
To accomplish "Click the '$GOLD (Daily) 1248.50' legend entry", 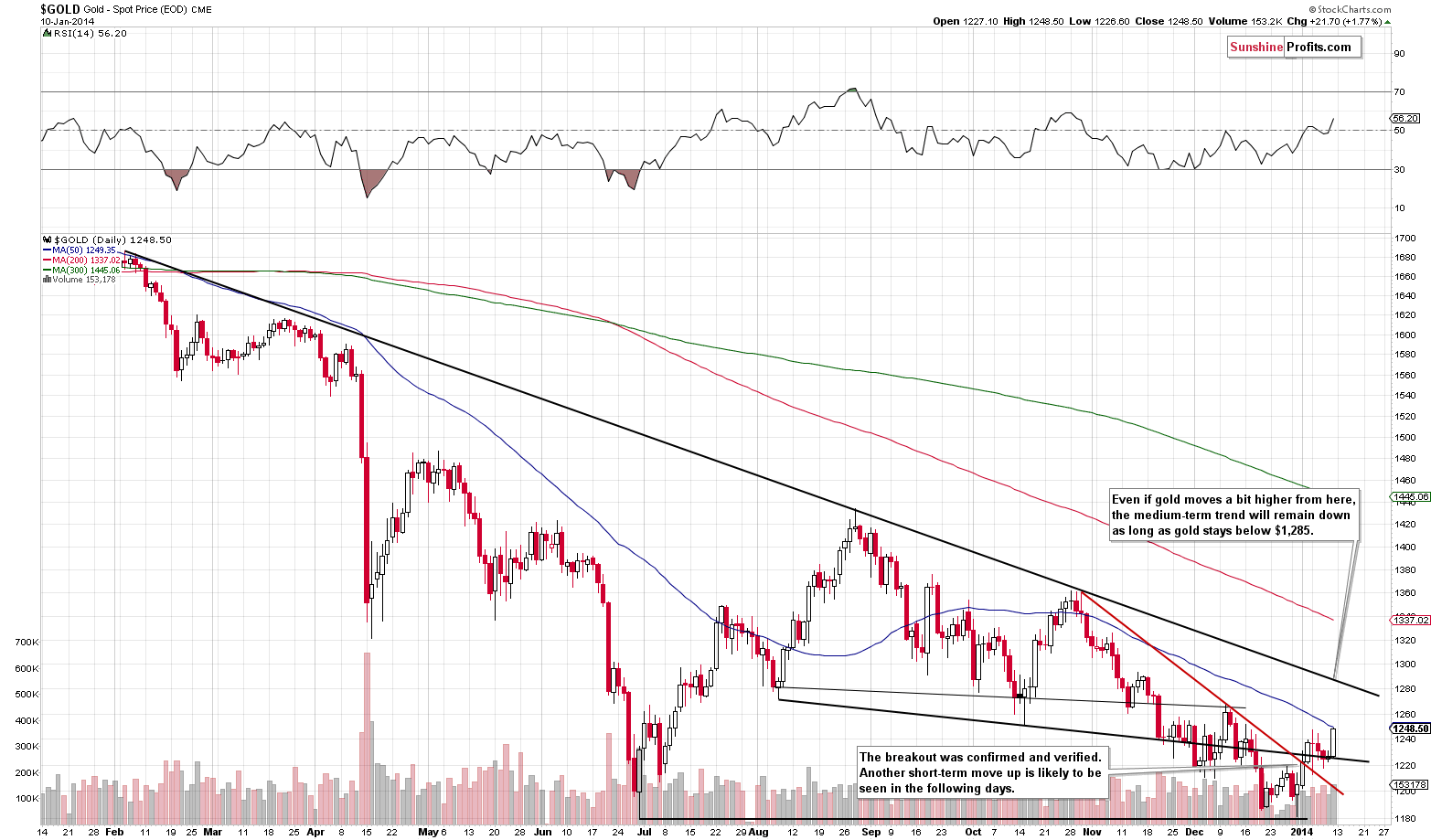I will (112, 240).
